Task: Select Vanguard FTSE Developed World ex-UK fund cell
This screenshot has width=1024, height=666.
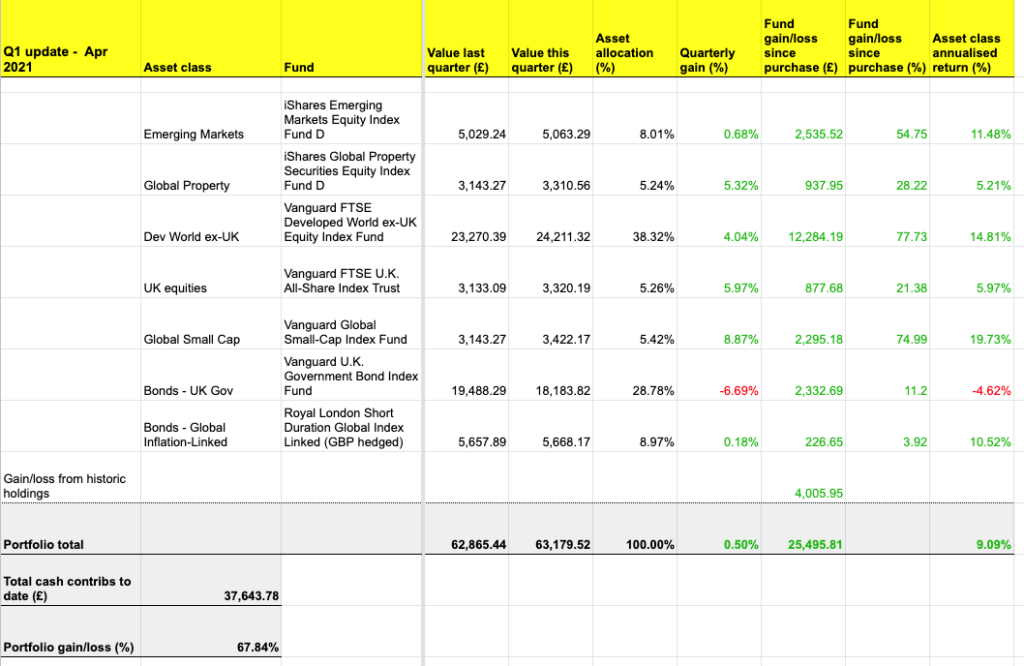Action: pyautogui.click(x=351, y=221)
